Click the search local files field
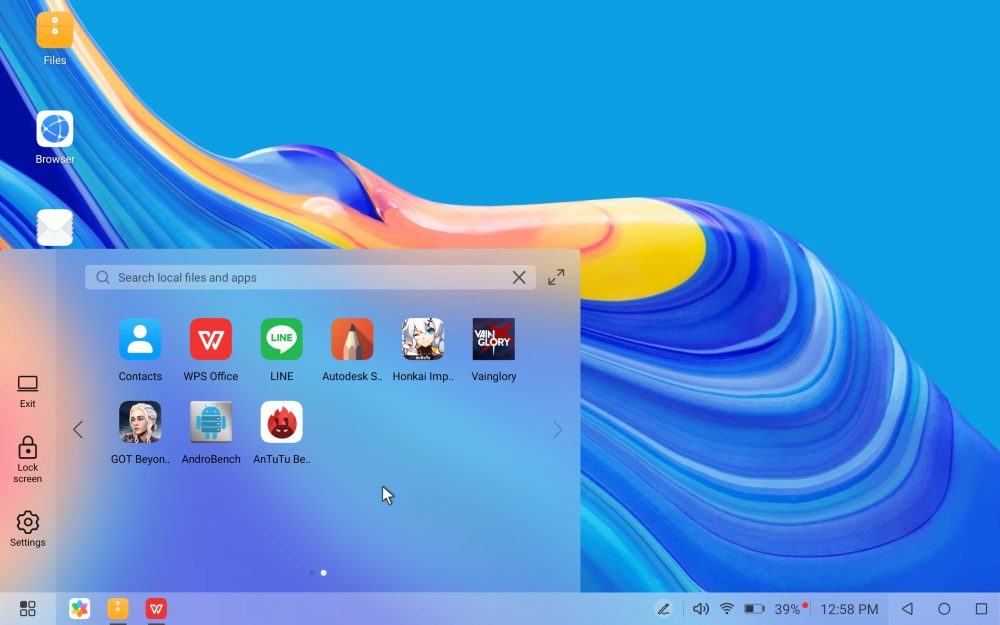Image resolution: width=1000 pixels, height=625 pixels. pyautogui.click(x=310, y=277)
